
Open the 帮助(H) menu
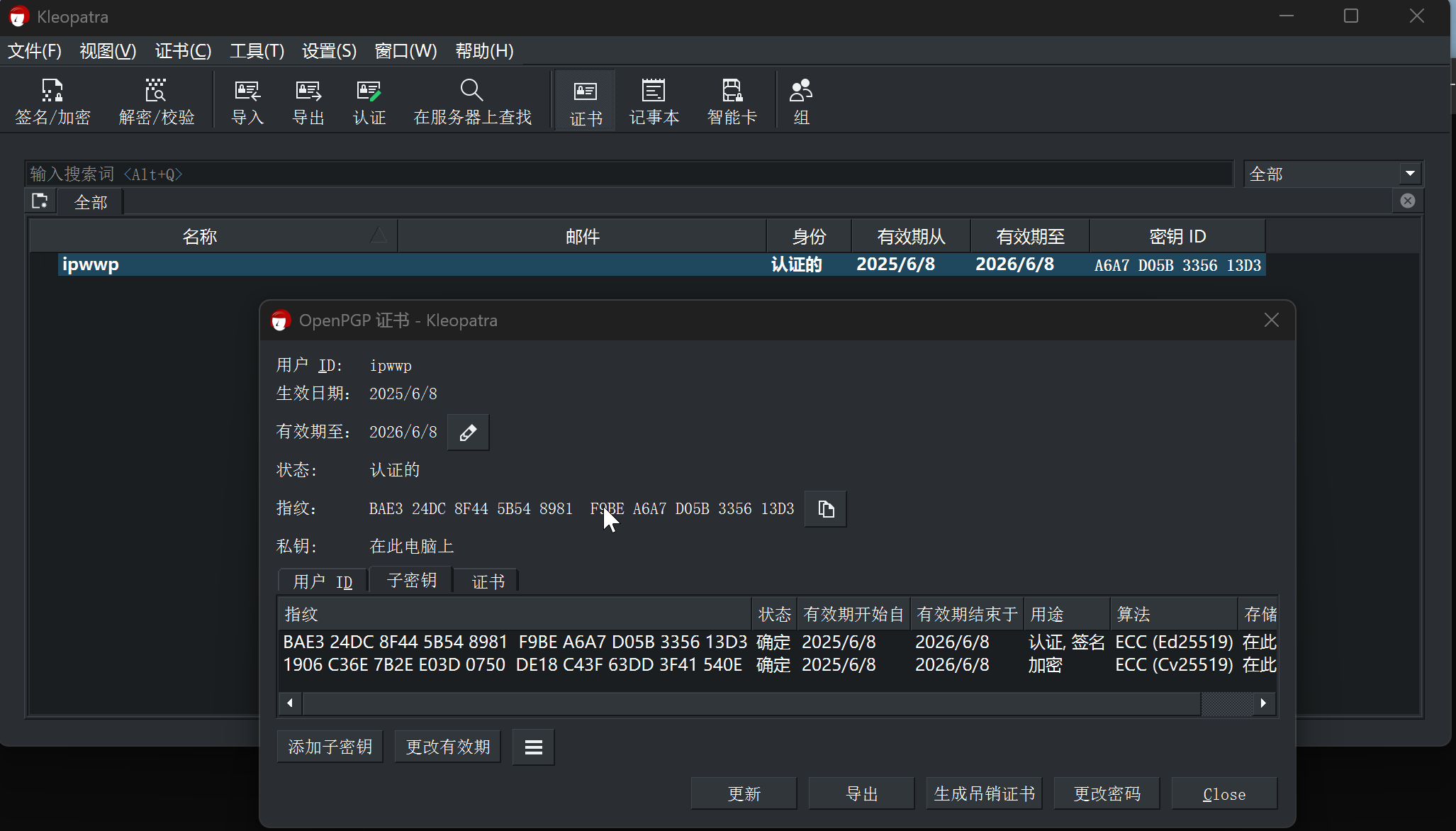[484, 51]
